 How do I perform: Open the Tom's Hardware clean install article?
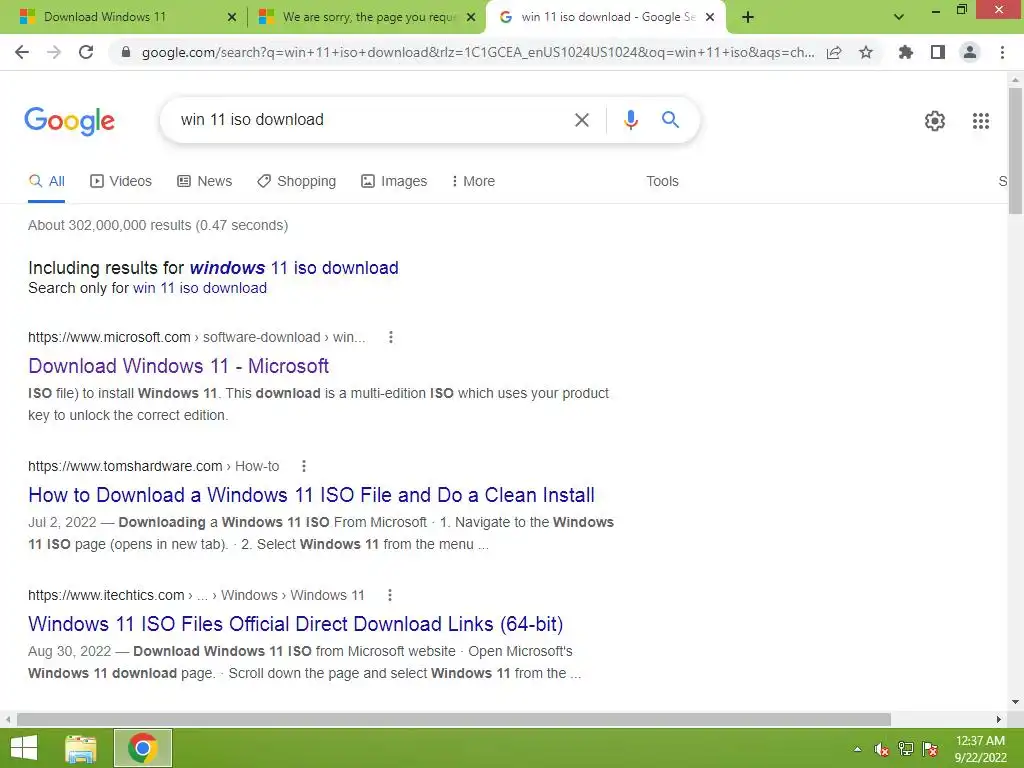pyautogui.click(x=311, y=495)
